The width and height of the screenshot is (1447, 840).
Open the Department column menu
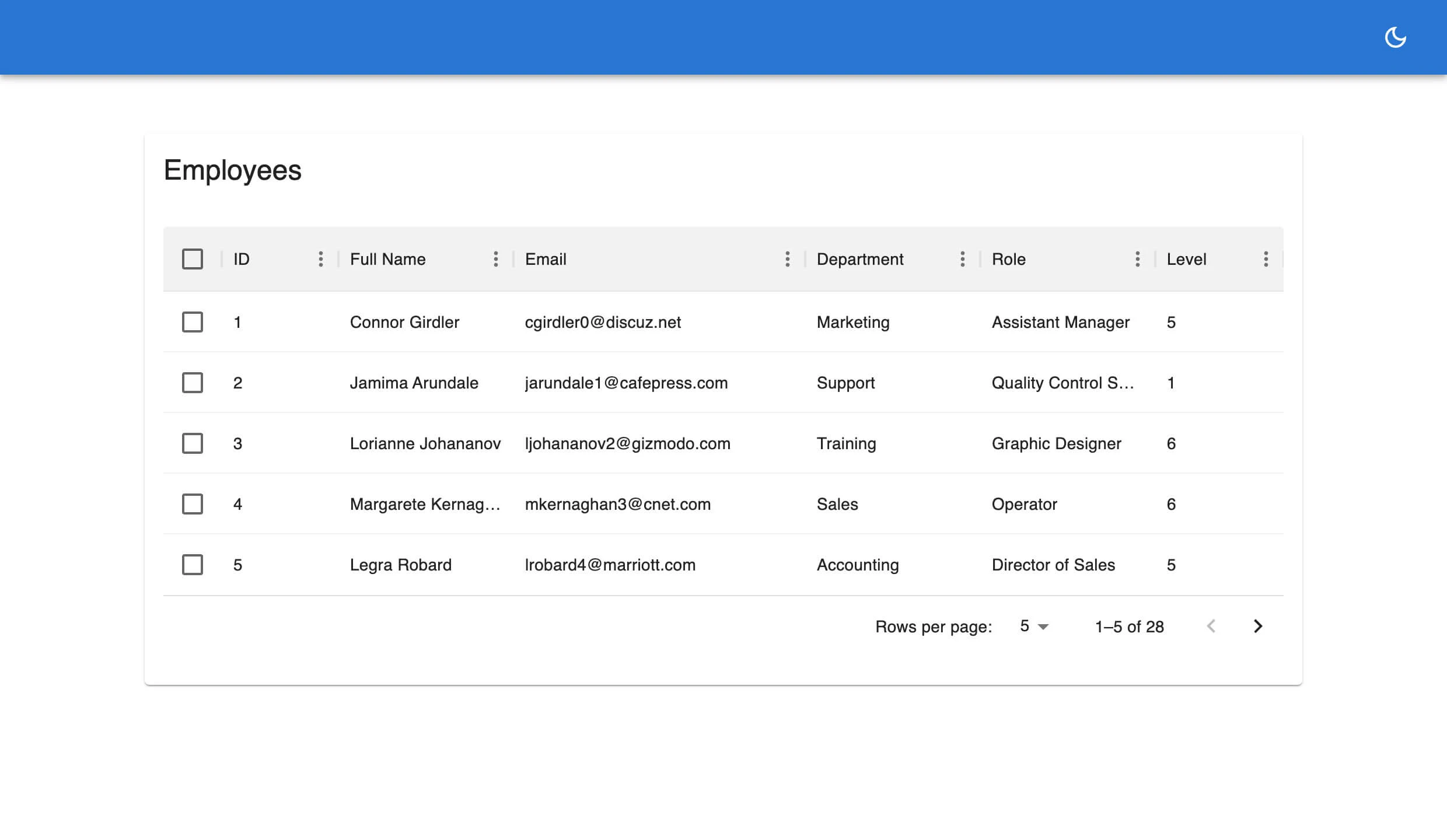coord(963,258)
